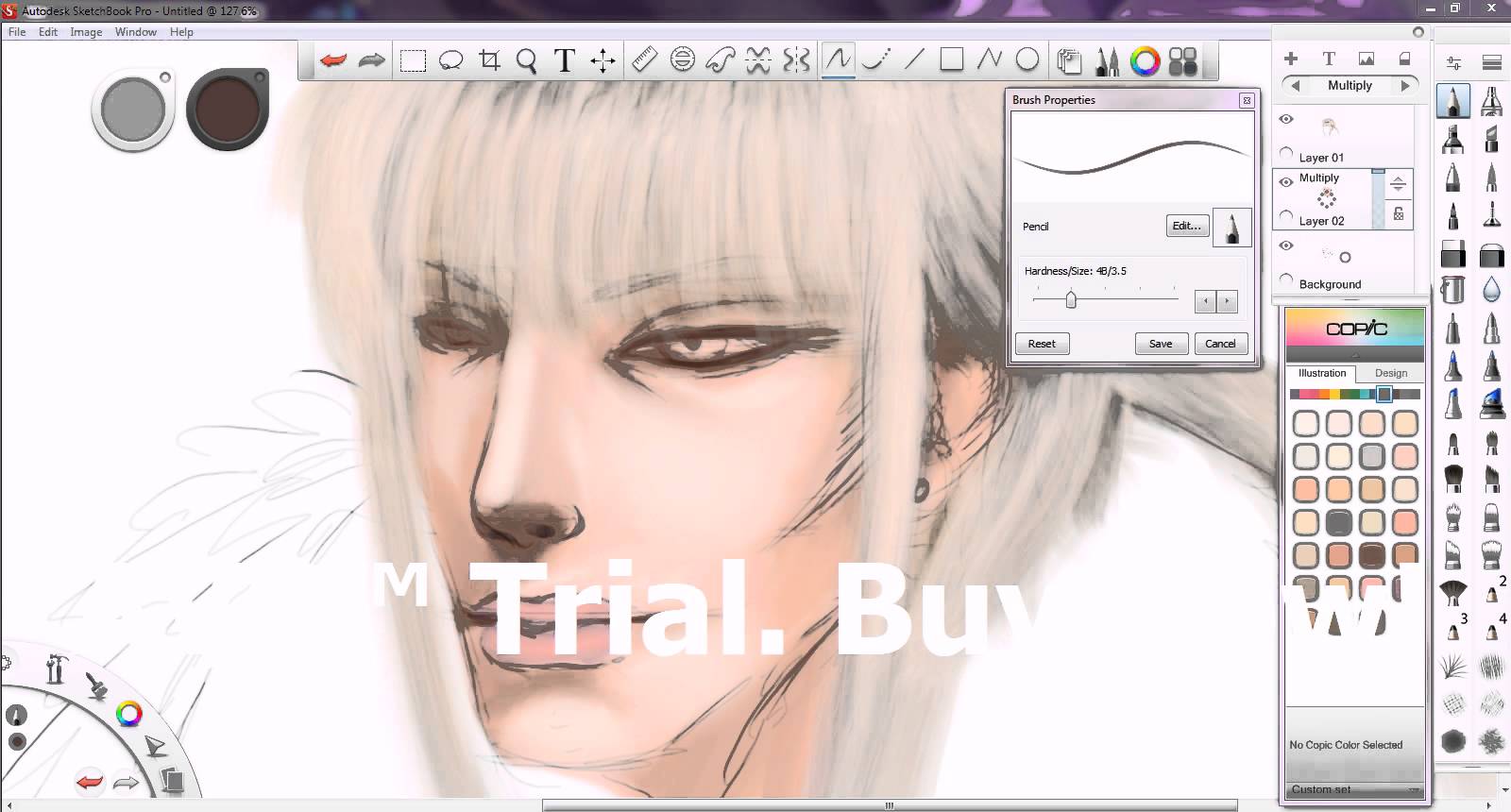1511x812 pixels.
Task: Select the Oval shape draw tool
Action: (x=1027, y=59)
